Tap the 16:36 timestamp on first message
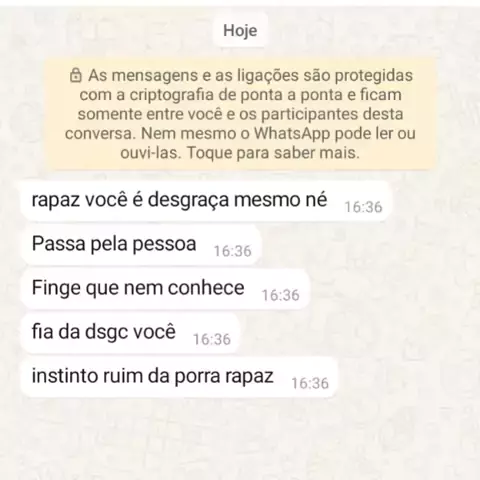The height and width of the screenshot is (480, 480). click(x=363, y=207)
